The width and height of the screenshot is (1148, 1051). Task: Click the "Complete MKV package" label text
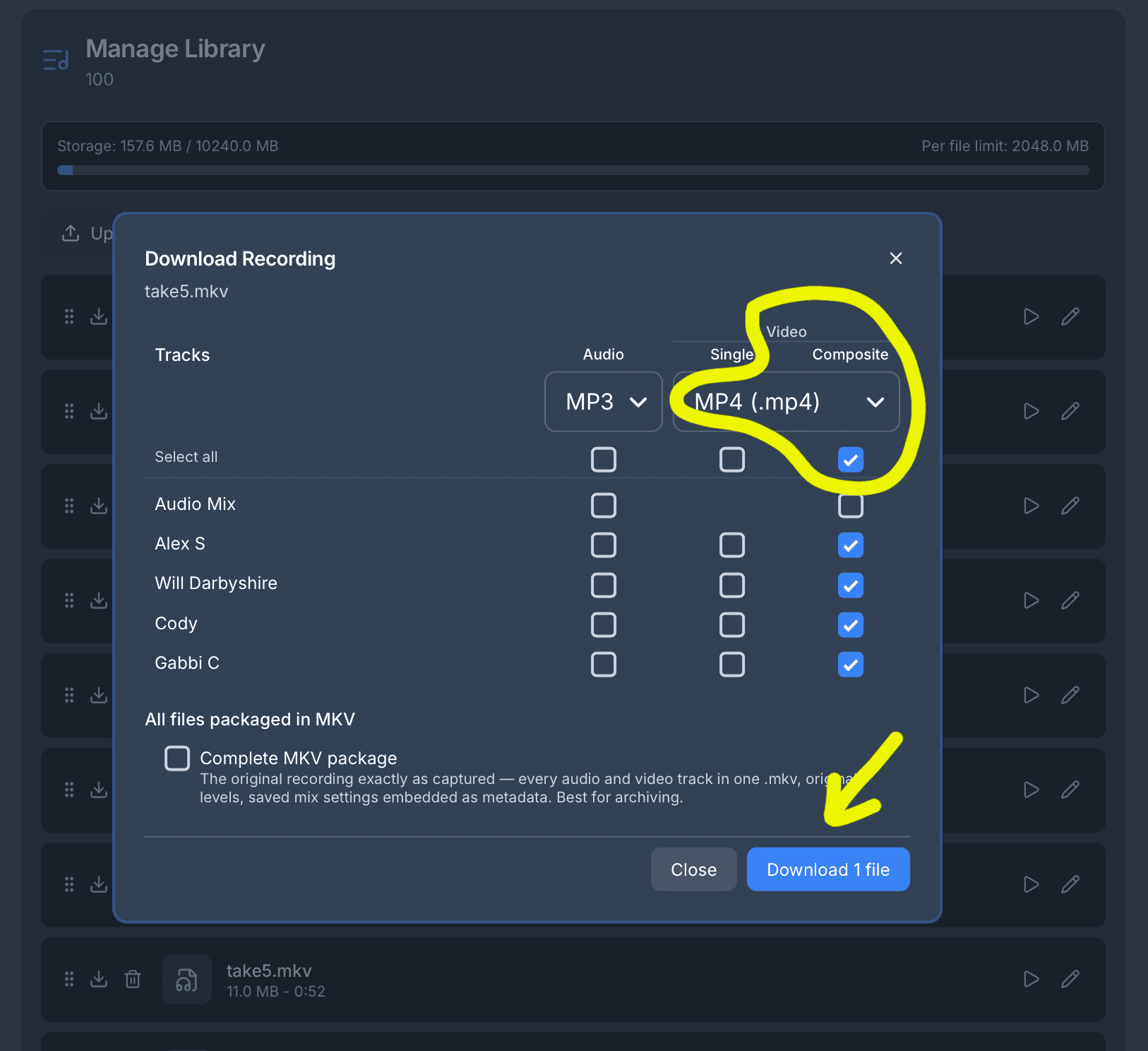pyautogui.click(x=299, y=759)
